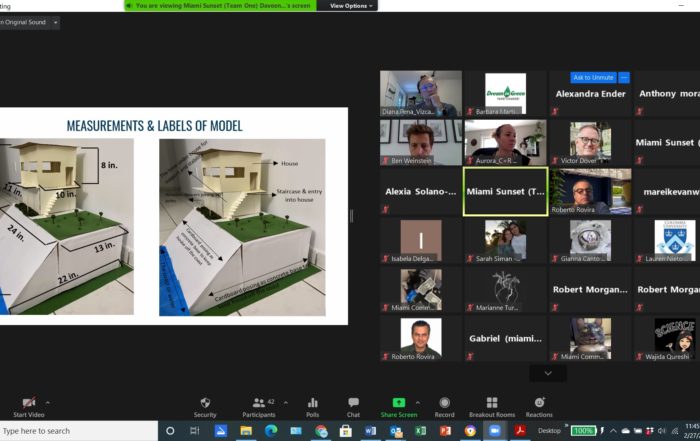
Task: Select Isabela Delga... participant tile
Action: 421,241
